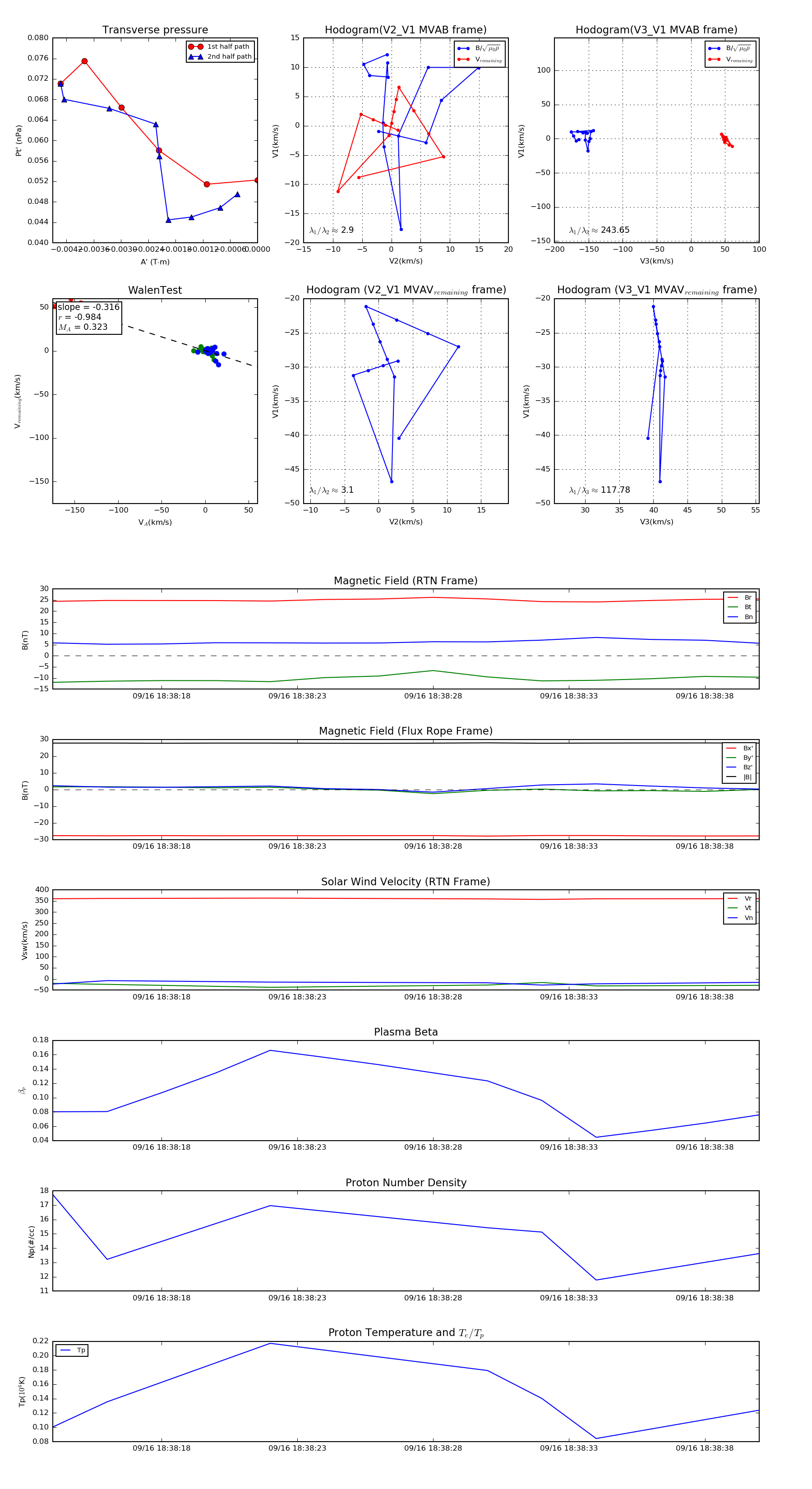The image size is (812, 1489).
Task: Click "09/16 18:38:33" tick under Solar Wind Velocity
Action: click(569, 997)
